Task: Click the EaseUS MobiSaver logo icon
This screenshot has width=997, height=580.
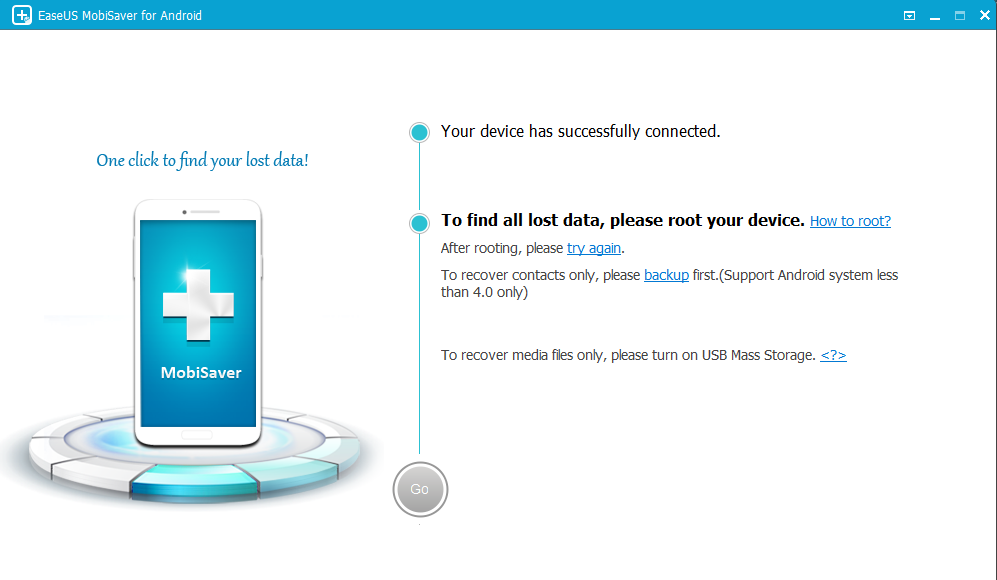Action: pyautogui.click(x=22, y=15)
